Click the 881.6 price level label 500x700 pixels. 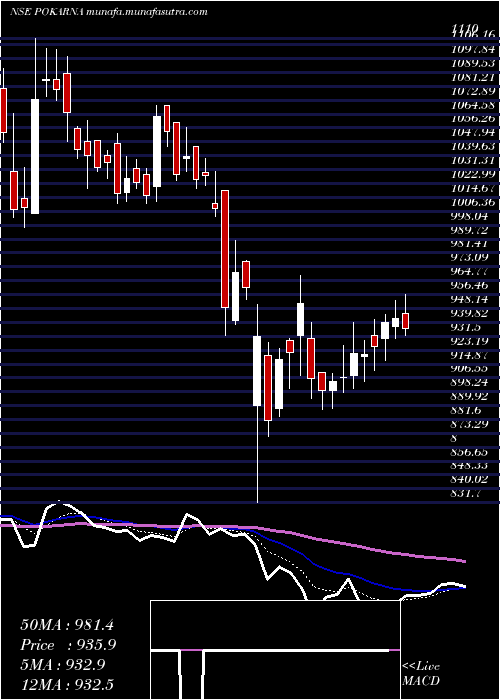[x=467, y=410]
